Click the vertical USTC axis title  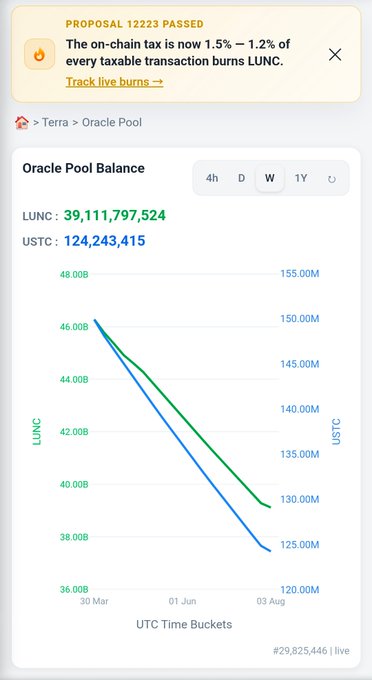point(336,432)
